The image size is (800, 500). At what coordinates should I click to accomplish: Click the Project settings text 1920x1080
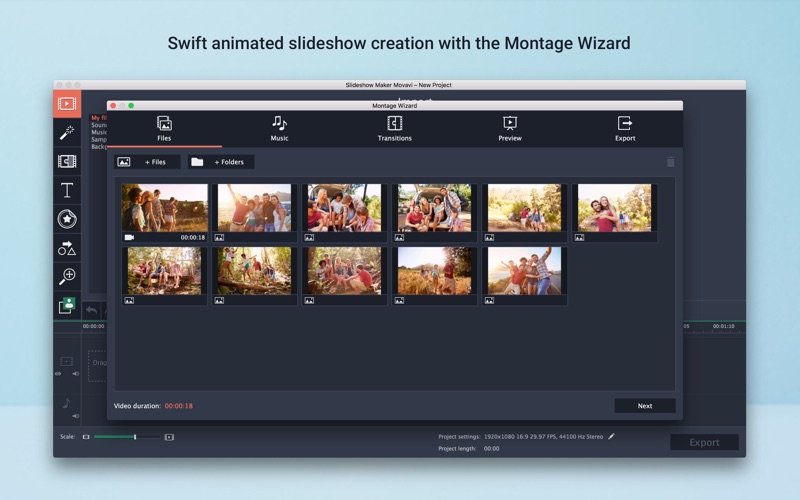pyautogui.click(x=543, y=437)
